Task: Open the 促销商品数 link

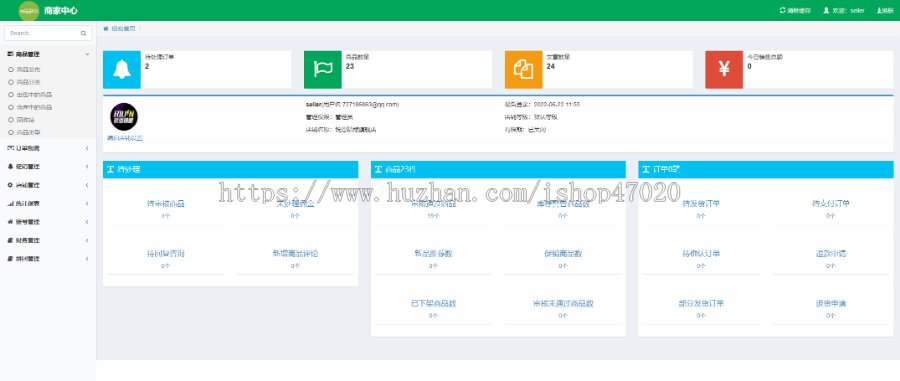Action: [x=563, y=253]
